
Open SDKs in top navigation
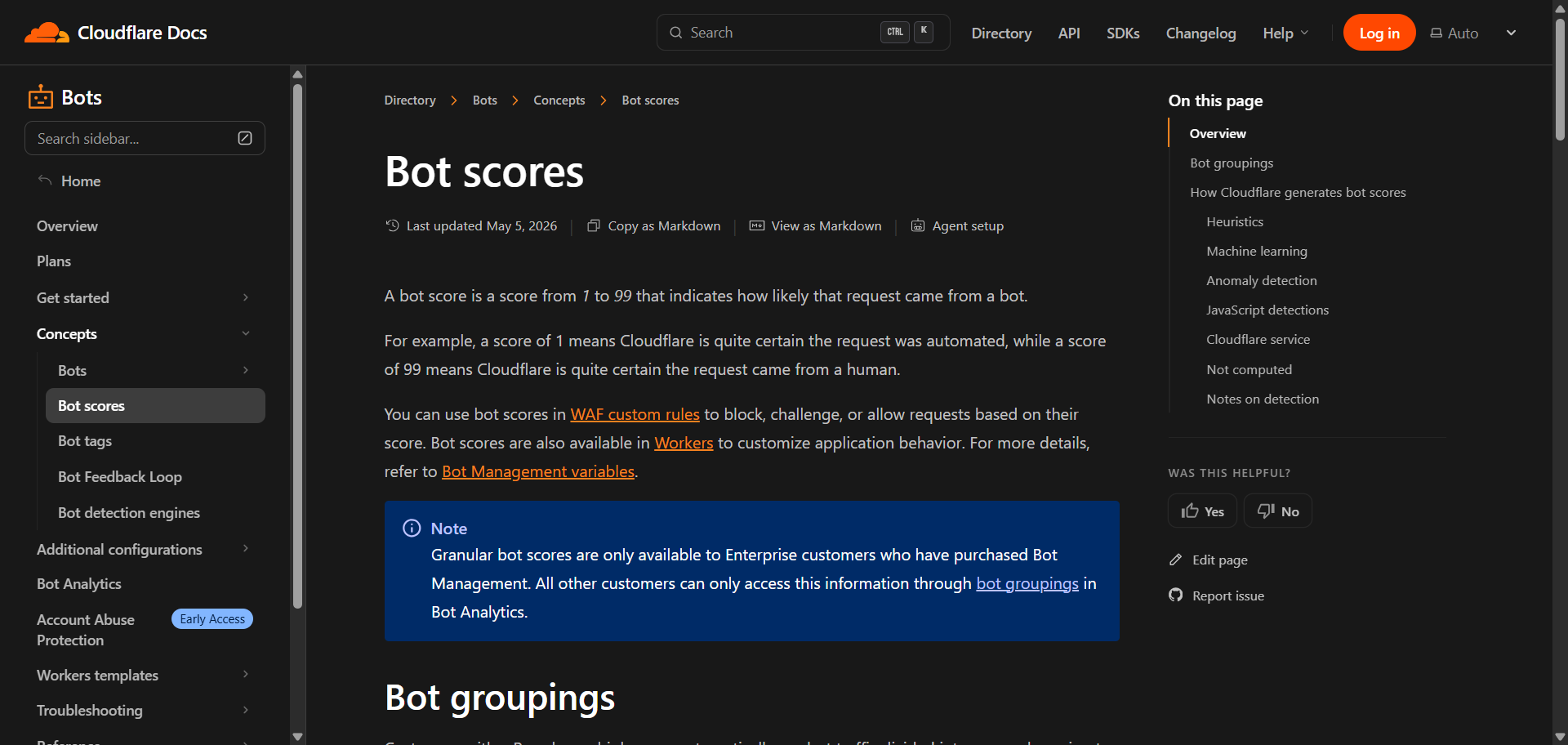click(x=1123, y=33)
